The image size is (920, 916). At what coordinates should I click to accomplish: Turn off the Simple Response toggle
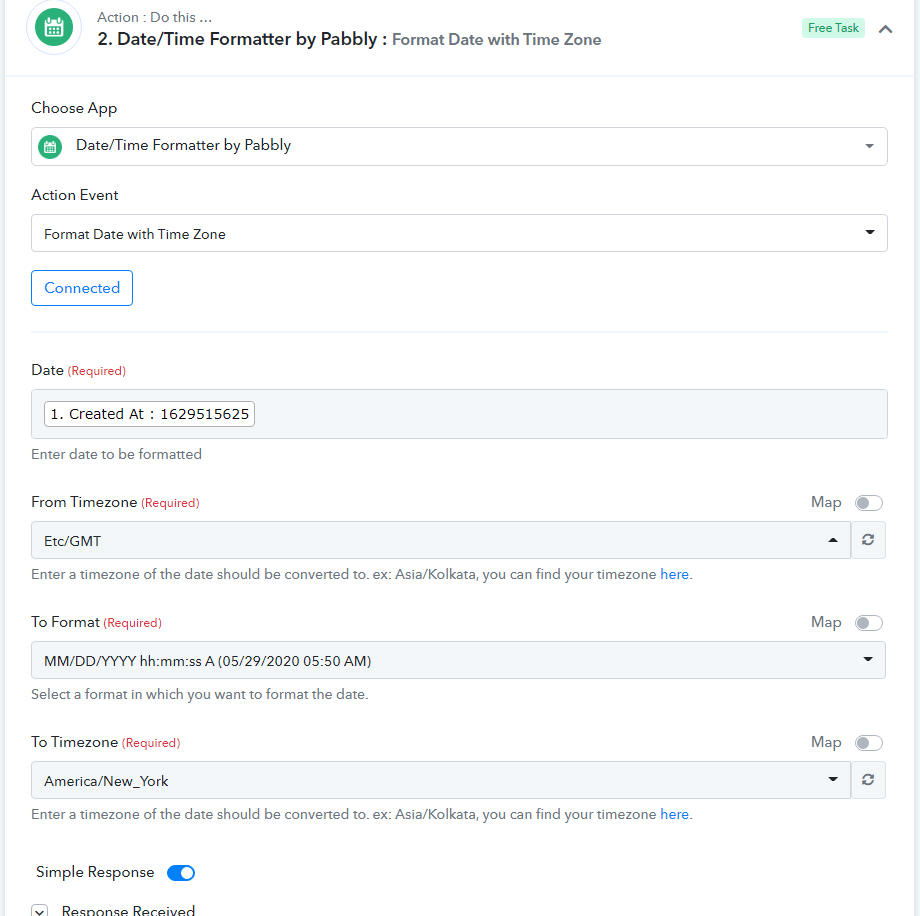[x=181, y=873]
